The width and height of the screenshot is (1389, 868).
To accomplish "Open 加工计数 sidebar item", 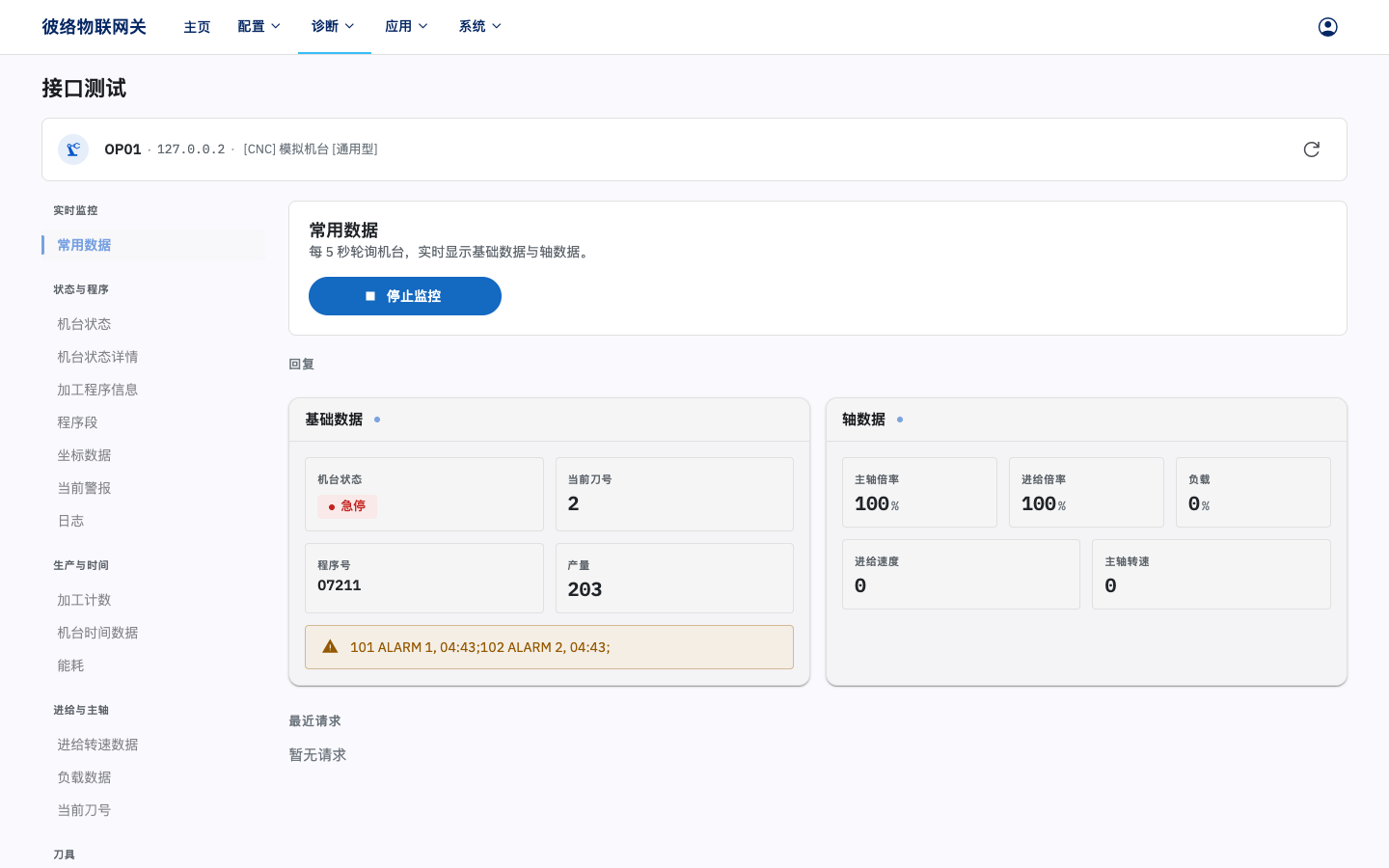I will pos(153,600).
